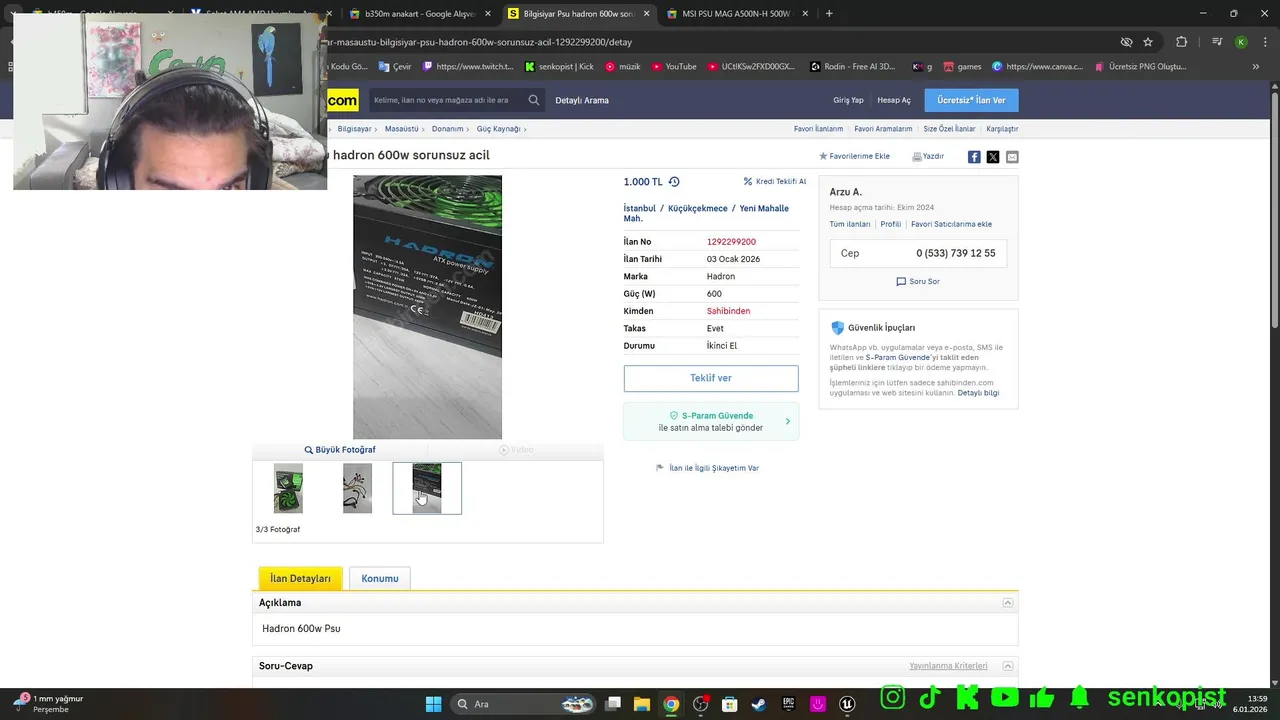Open Unreal Engine from the taskbar
Screen dimensions: 1280x720
point(848,704)
